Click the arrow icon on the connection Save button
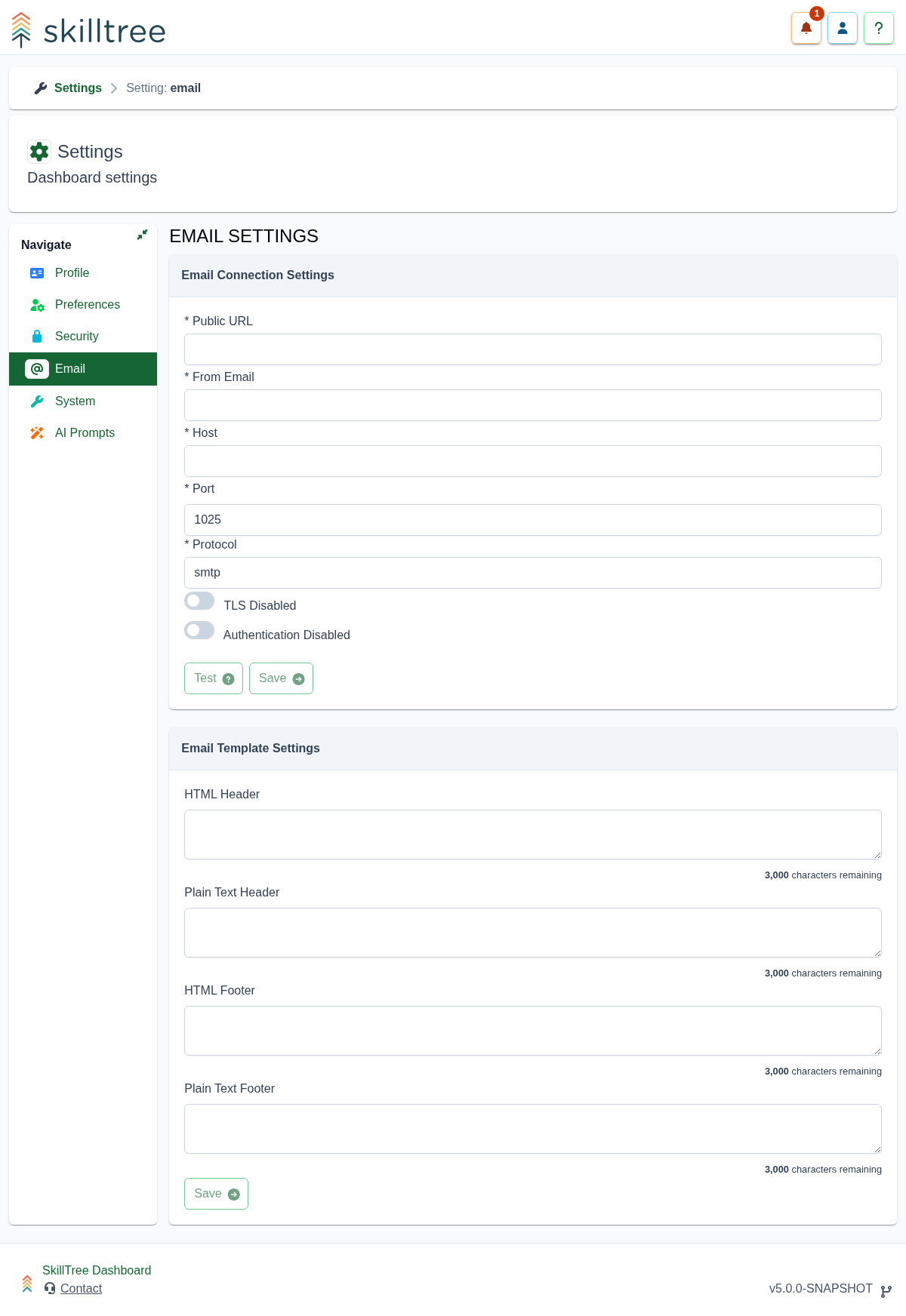Viewport: 906px width, 1316px height. (298, 679)
